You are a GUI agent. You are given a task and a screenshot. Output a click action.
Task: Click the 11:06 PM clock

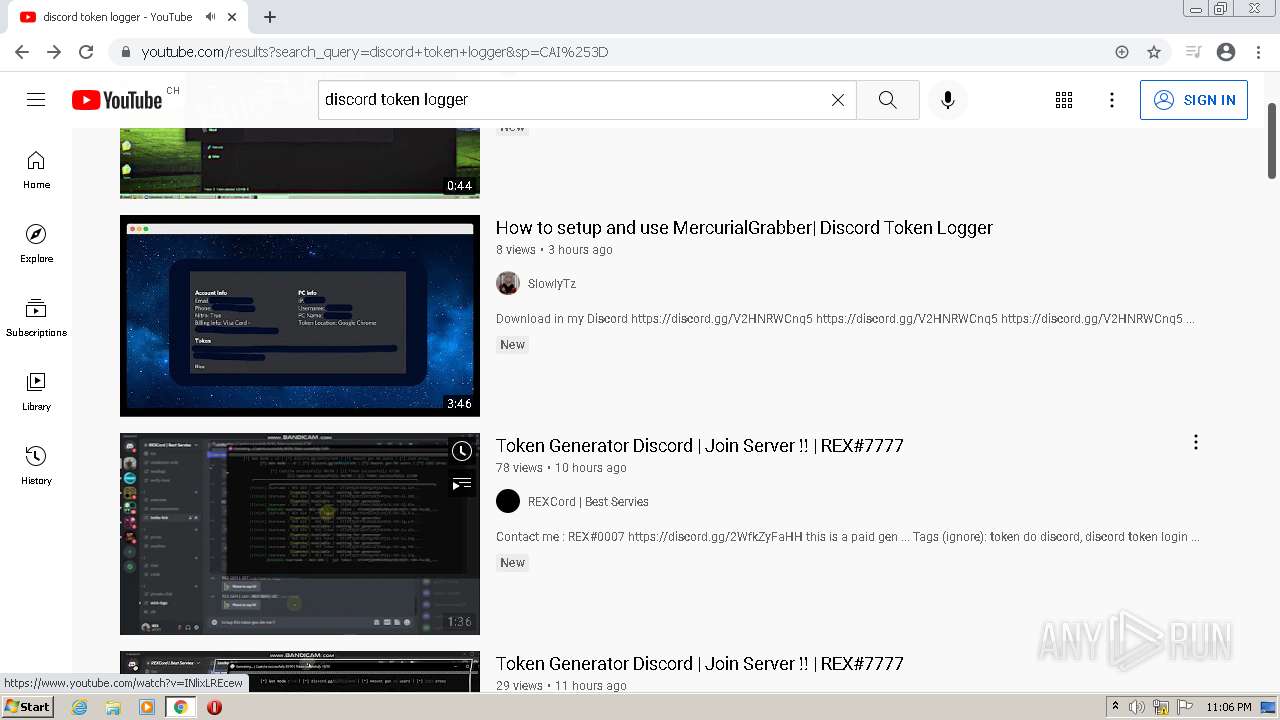[1229, 707]
